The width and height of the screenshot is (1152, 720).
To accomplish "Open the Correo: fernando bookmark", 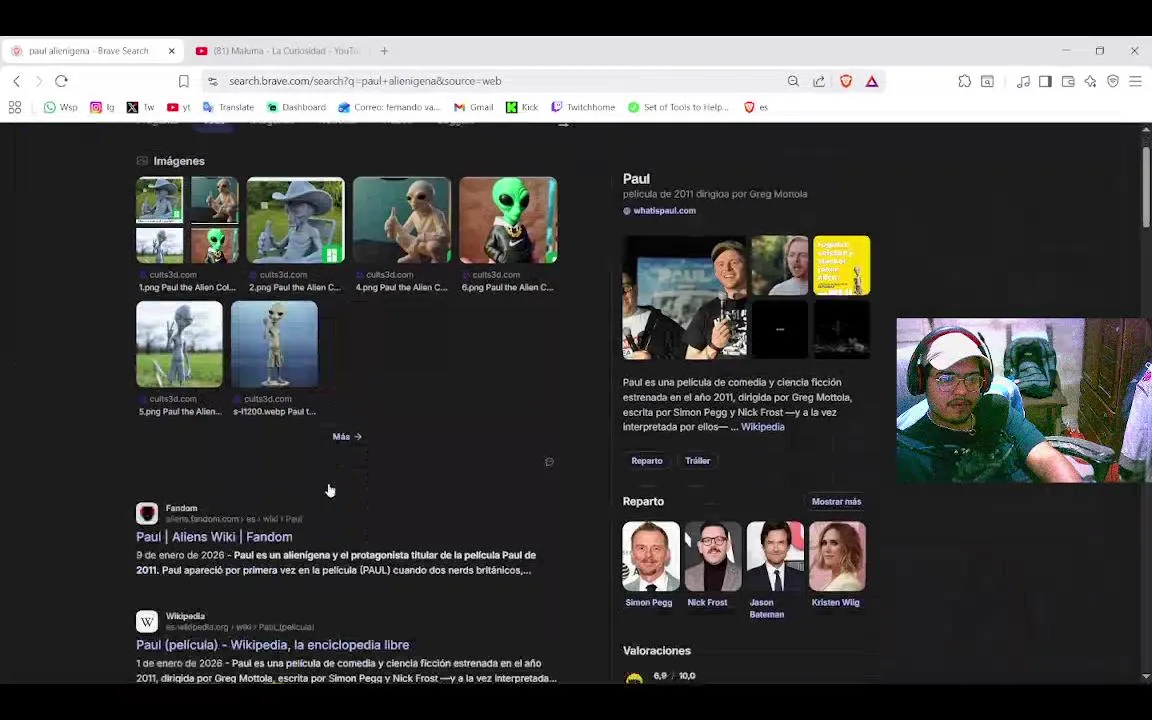I will tap(389, 107).
